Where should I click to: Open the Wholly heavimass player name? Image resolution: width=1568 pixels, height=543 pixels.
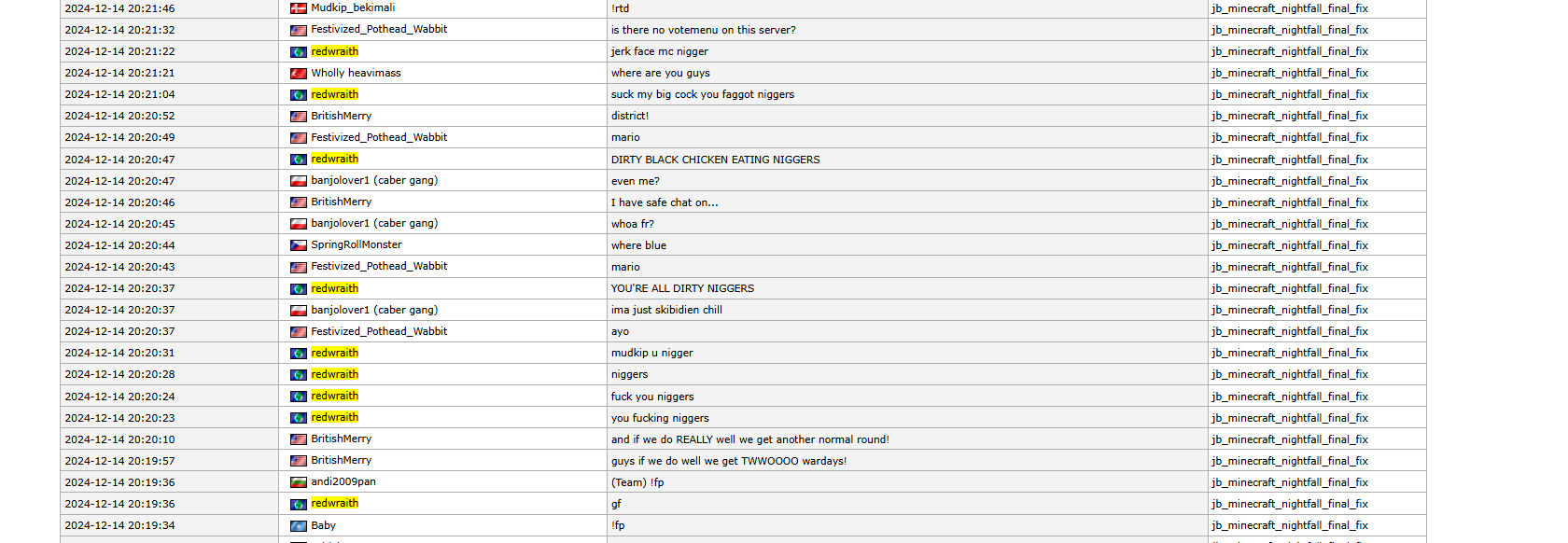pyautogui.click(x=356, y=73)
